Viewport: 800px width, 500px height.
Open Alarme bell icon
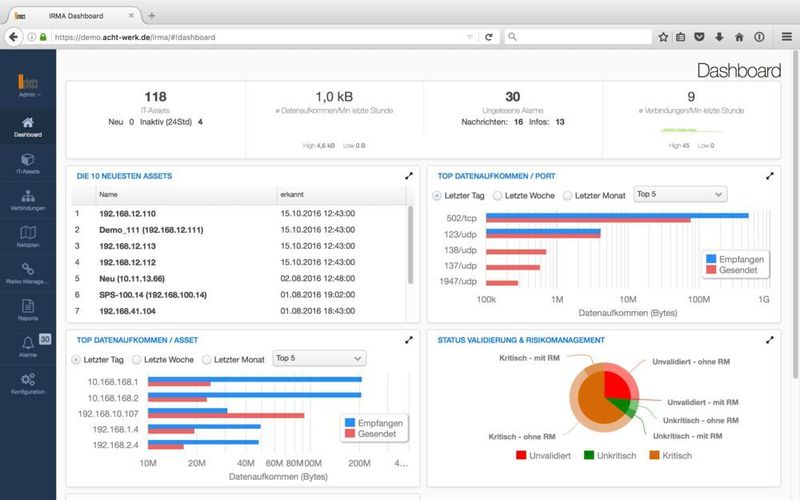(27, 346)
